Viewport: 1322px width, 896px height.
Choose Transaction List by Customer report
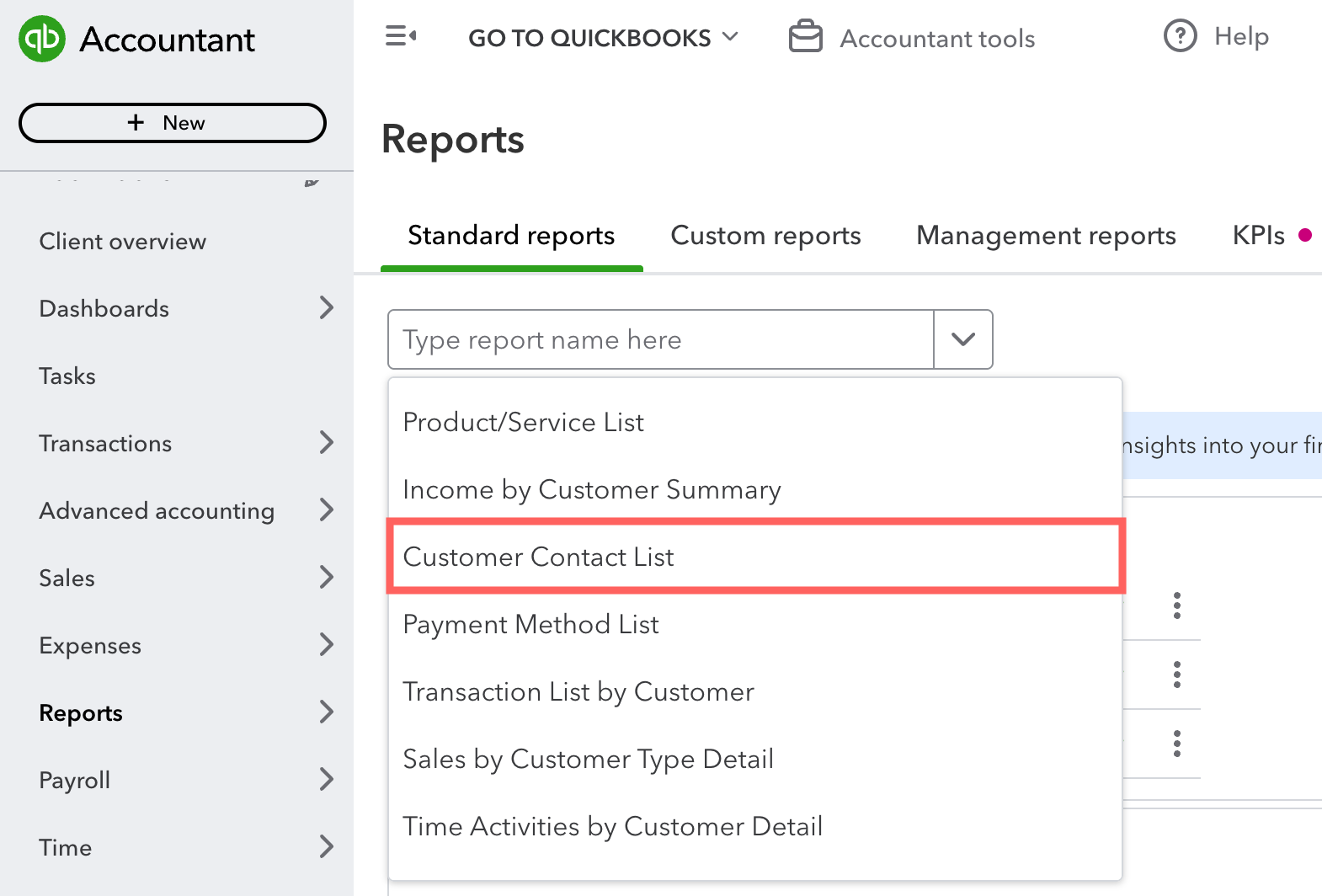tap(578, 692)
